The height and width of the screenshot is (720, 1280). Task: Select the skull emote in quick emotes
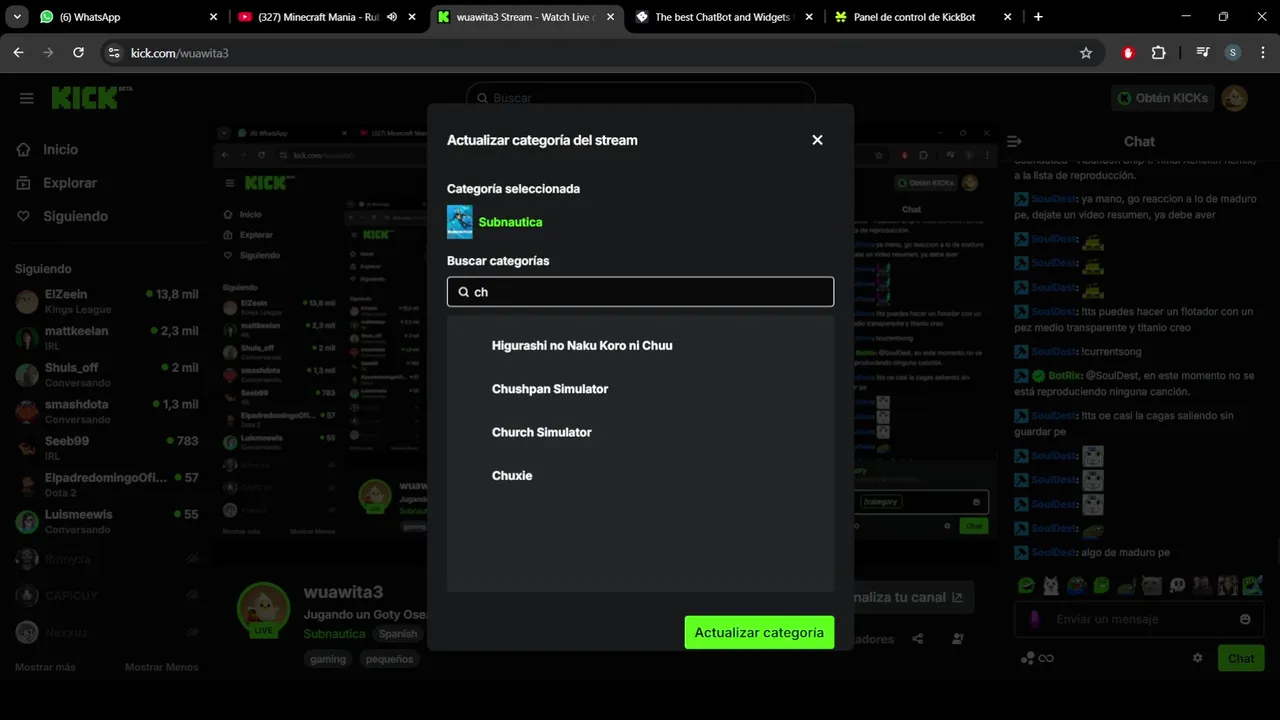pos(1177,585)
